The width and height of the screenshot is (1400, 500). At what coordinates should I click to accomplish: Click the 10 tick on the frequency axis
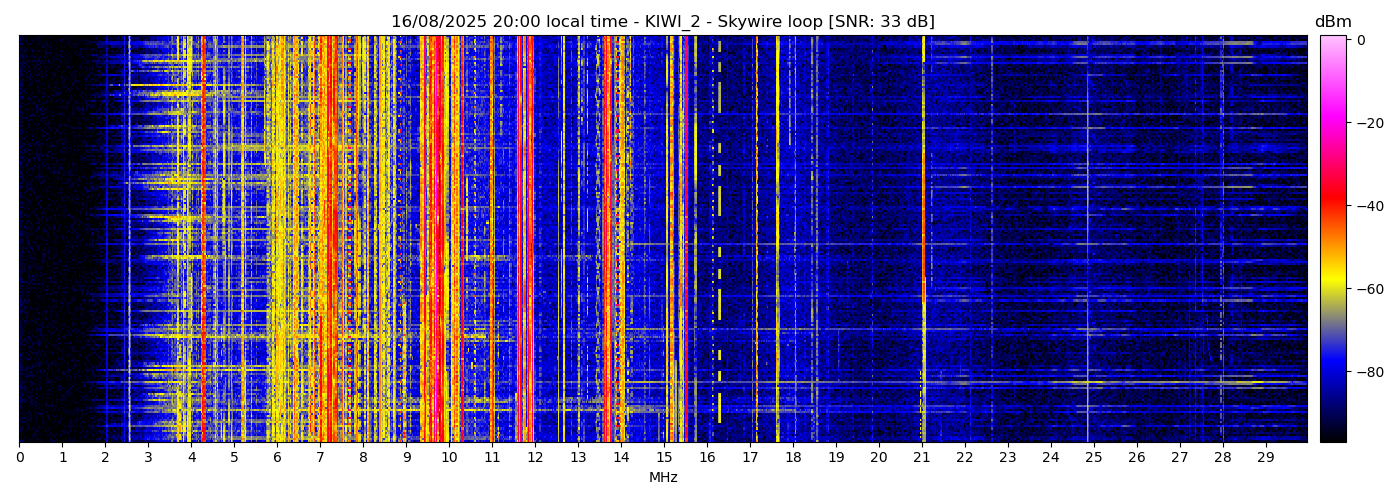449,457
